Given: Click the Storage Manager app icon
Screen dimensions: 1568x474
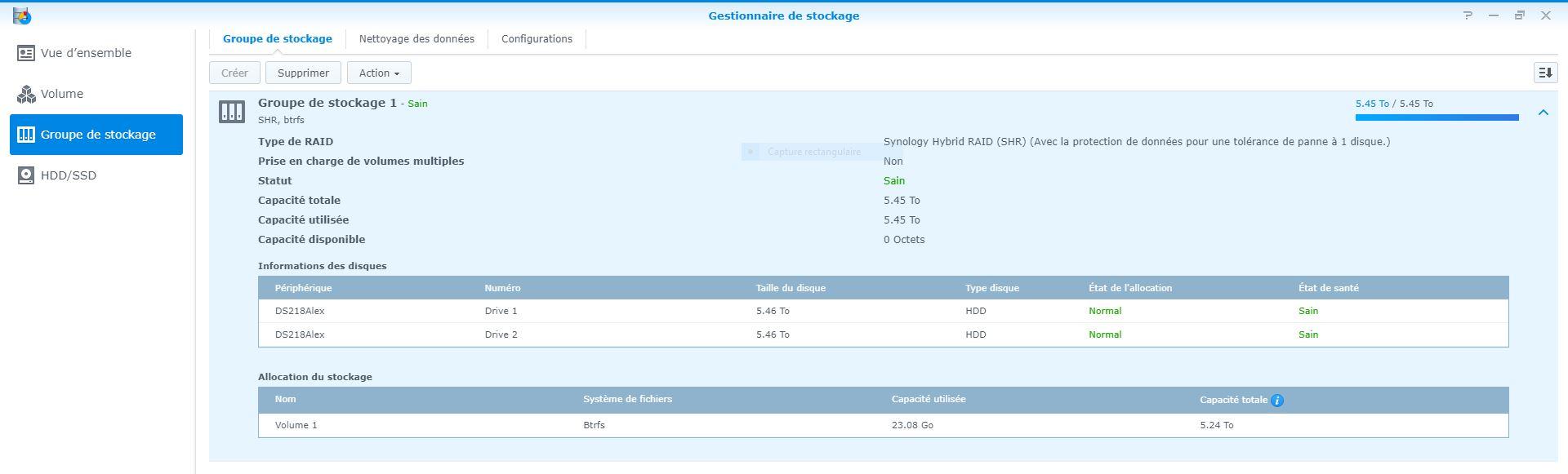Looking at the screenshot, I should tap(22, 16).
